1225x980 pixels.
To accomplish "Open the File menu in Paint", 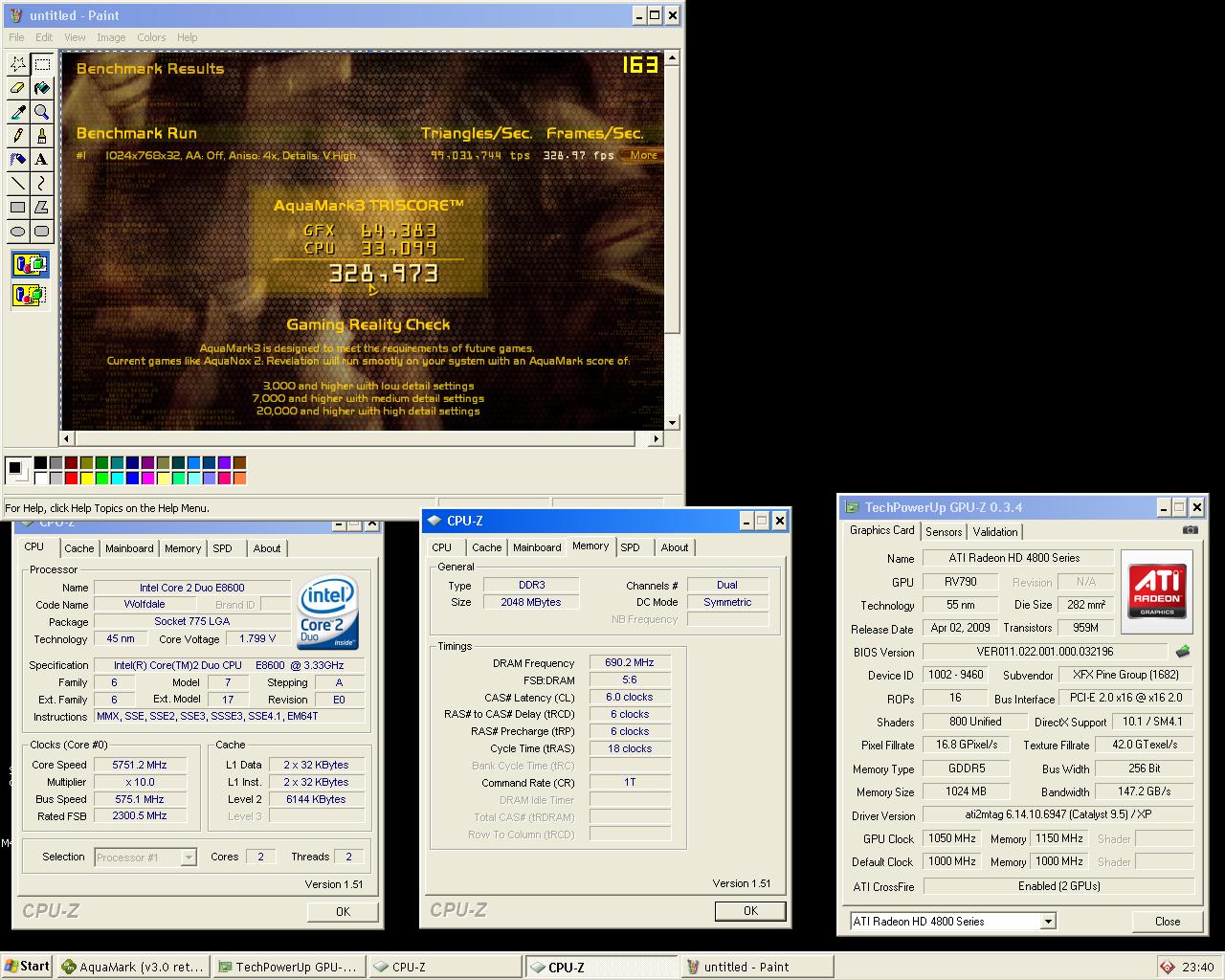I will tap(16, 37).
